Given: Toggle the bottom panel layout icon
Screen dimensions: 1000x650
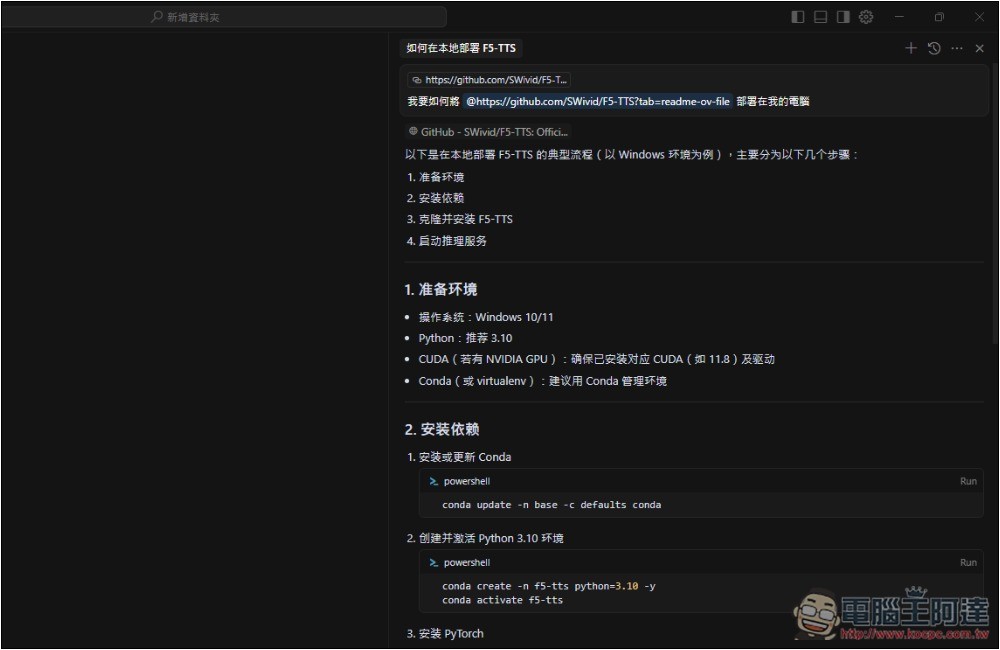Looking at the screenshot, I should [820, 17].
